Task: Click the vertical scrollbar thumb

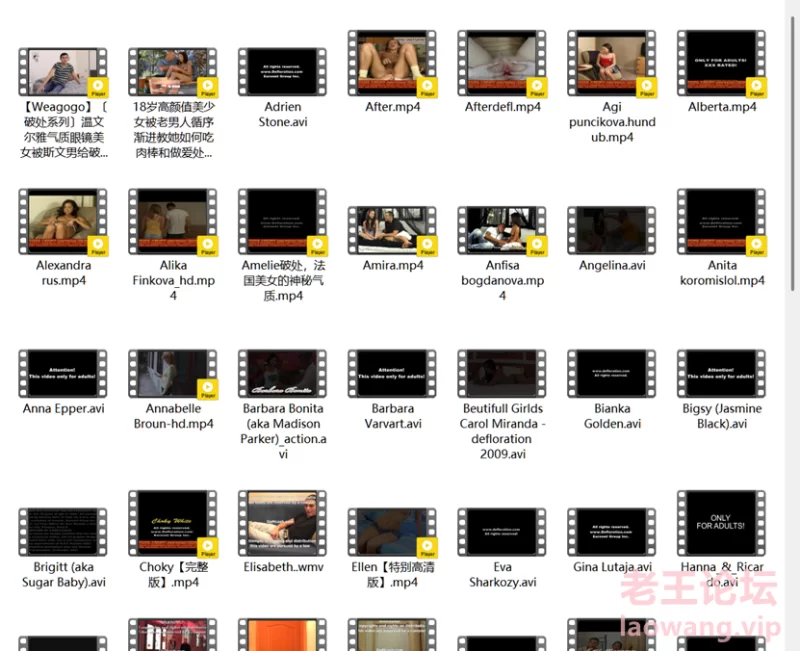Action: tap(792, 153)
